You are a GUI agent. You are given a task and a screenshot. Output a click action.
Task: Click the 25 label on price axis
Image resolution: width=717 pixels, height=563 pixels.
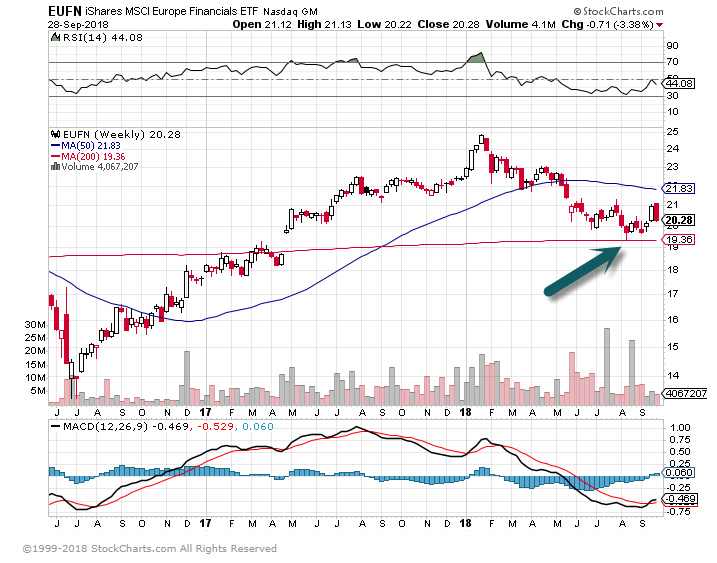tap(673, 132)
